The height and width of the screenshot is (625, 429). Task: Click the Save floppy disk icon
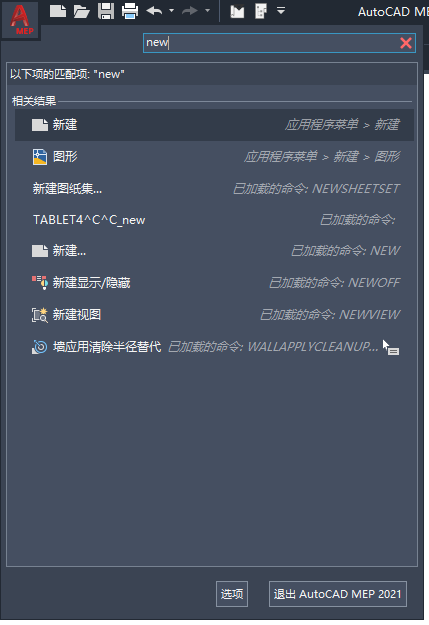[x=106, y=11]
